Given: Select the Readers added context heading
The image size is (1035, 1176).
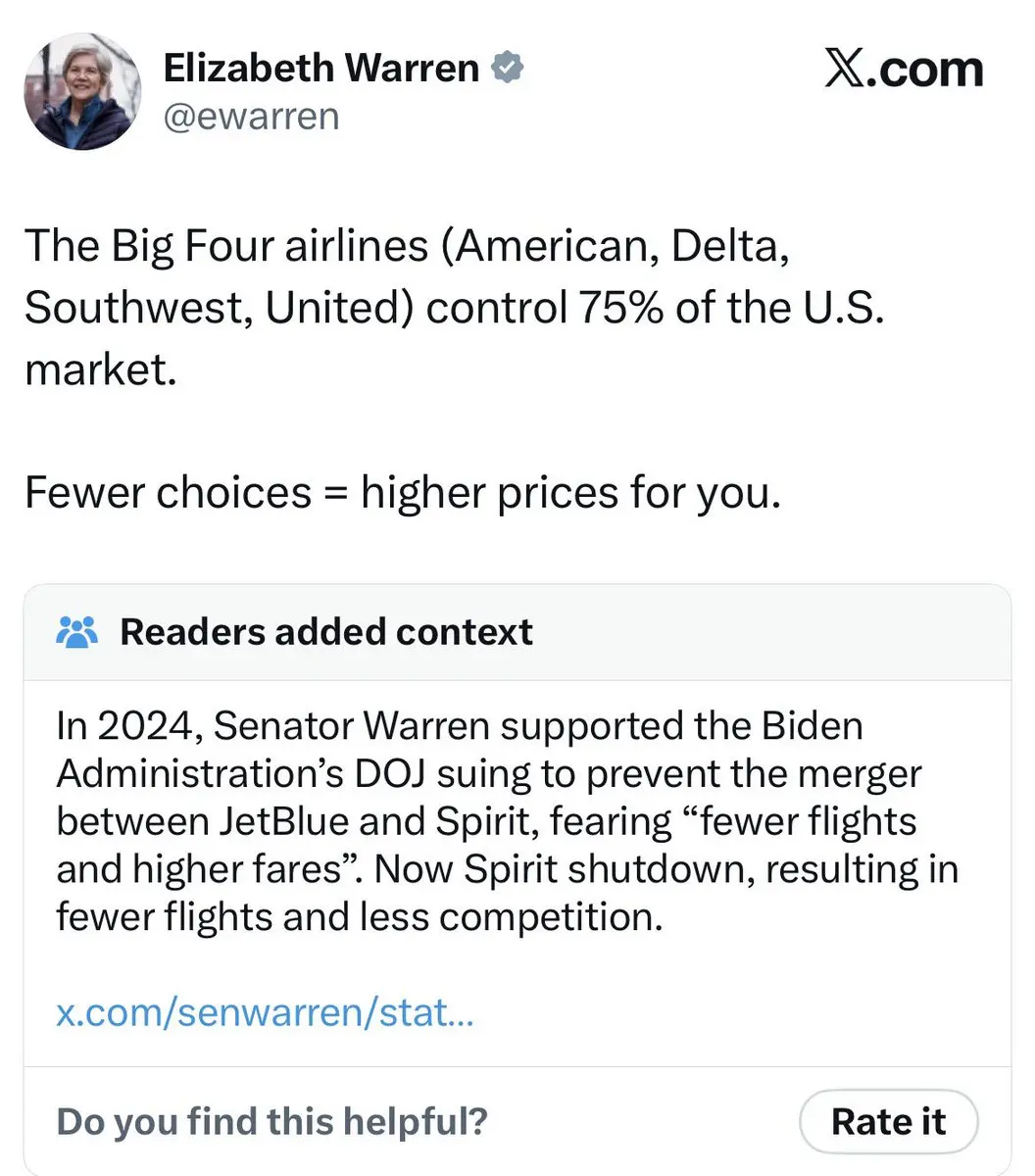Looking at the screenshot, I should point(326,632).
